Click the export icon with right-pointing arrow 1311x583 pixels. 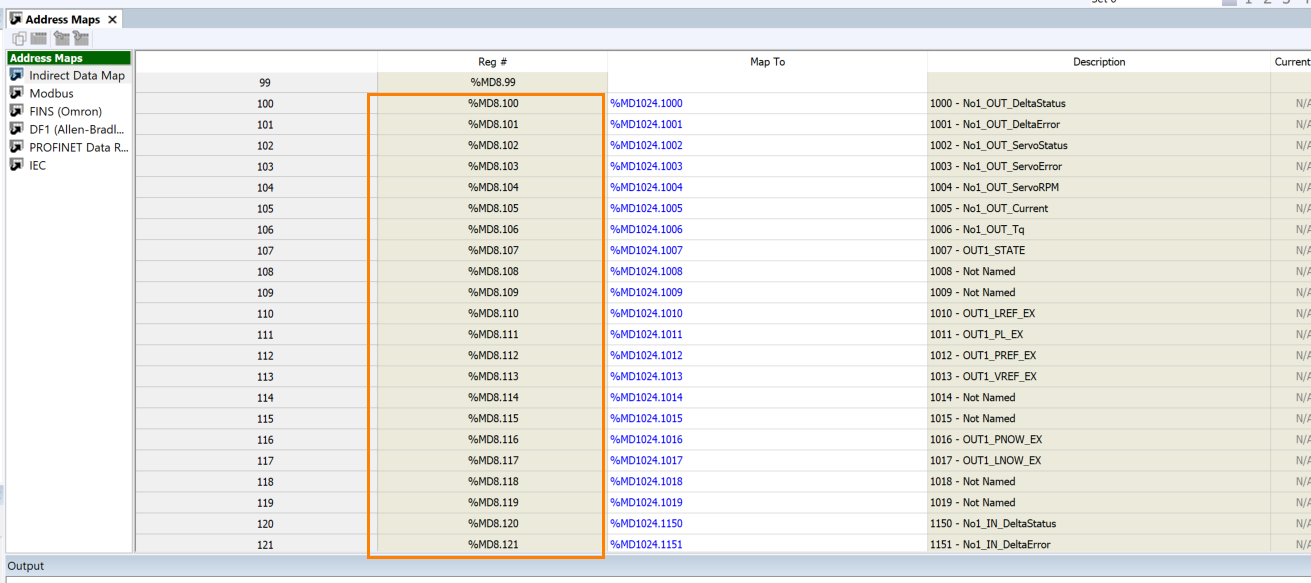[81, 38]
